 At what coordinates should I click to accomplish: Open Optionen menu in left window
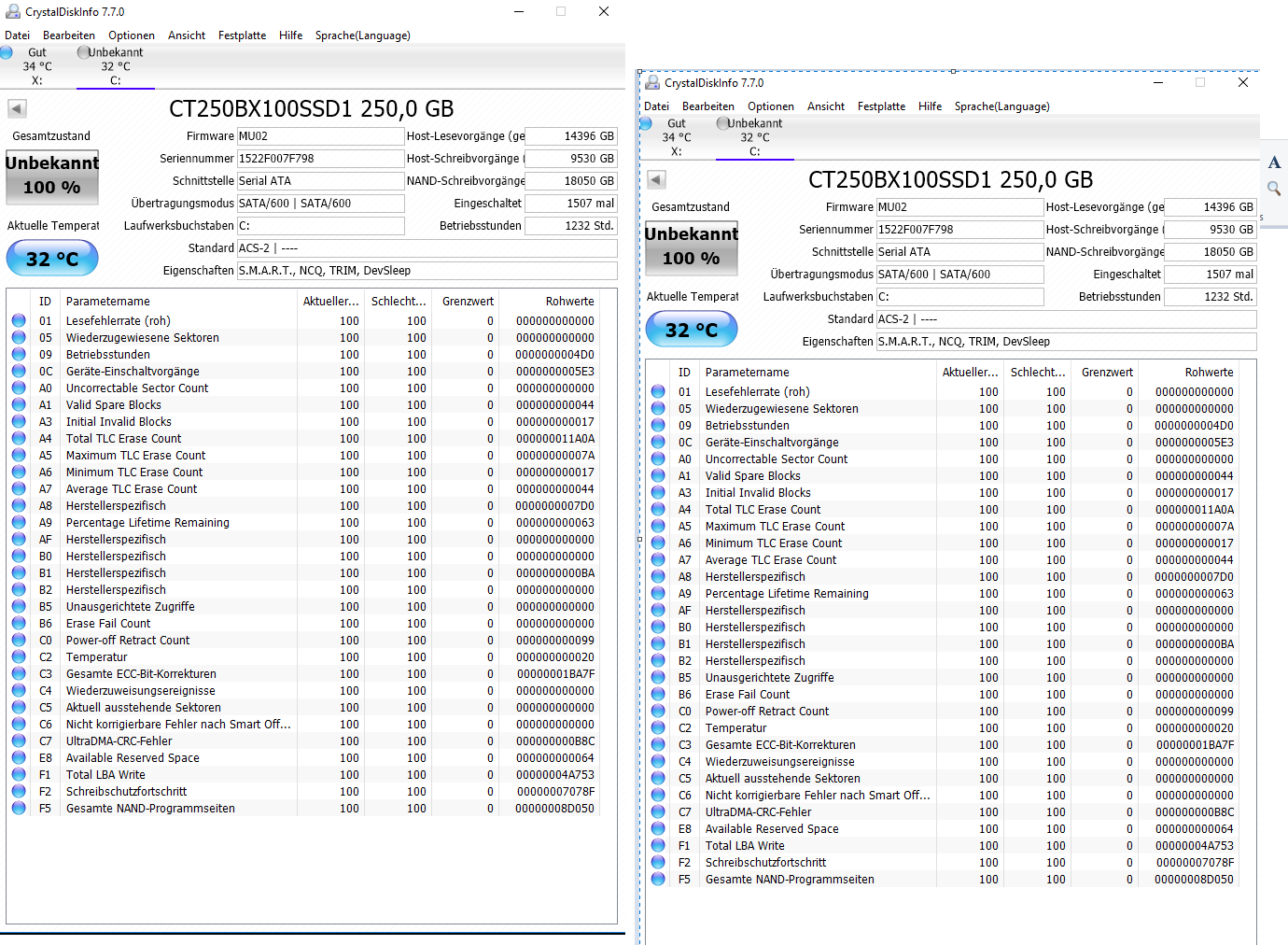[x=132, y=35]
